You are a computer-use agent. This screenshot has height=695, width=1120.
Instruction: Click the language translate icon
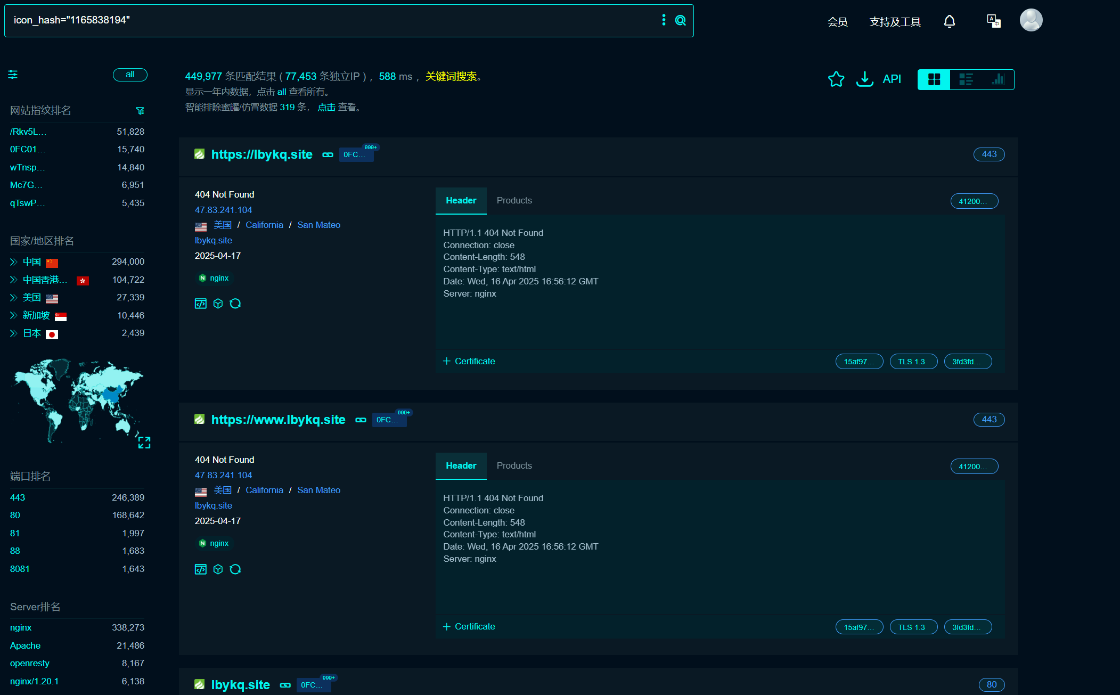[994, 21]
